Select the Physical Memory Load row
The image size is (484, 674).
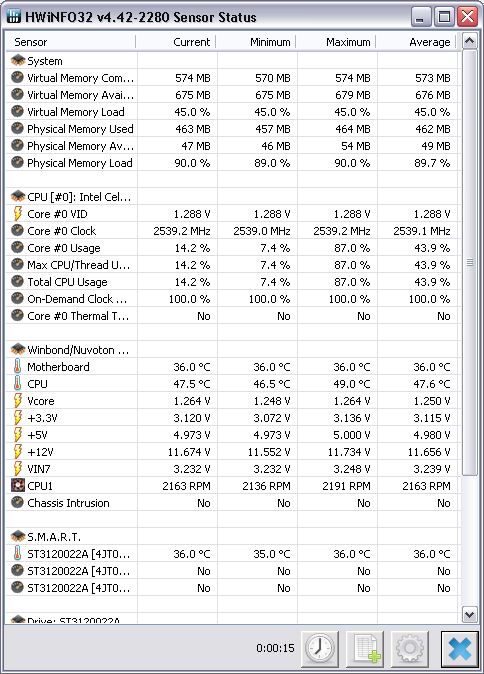click(x=231, y=163)
